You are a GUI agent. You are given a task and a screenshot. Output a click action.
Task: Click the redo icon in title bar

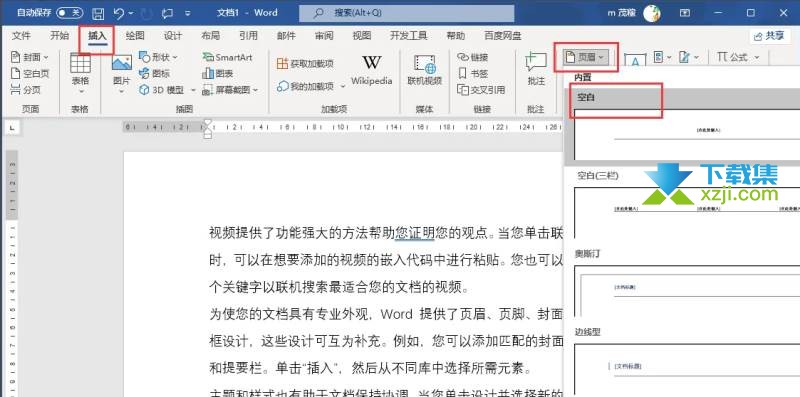click(x=146, y=13)
